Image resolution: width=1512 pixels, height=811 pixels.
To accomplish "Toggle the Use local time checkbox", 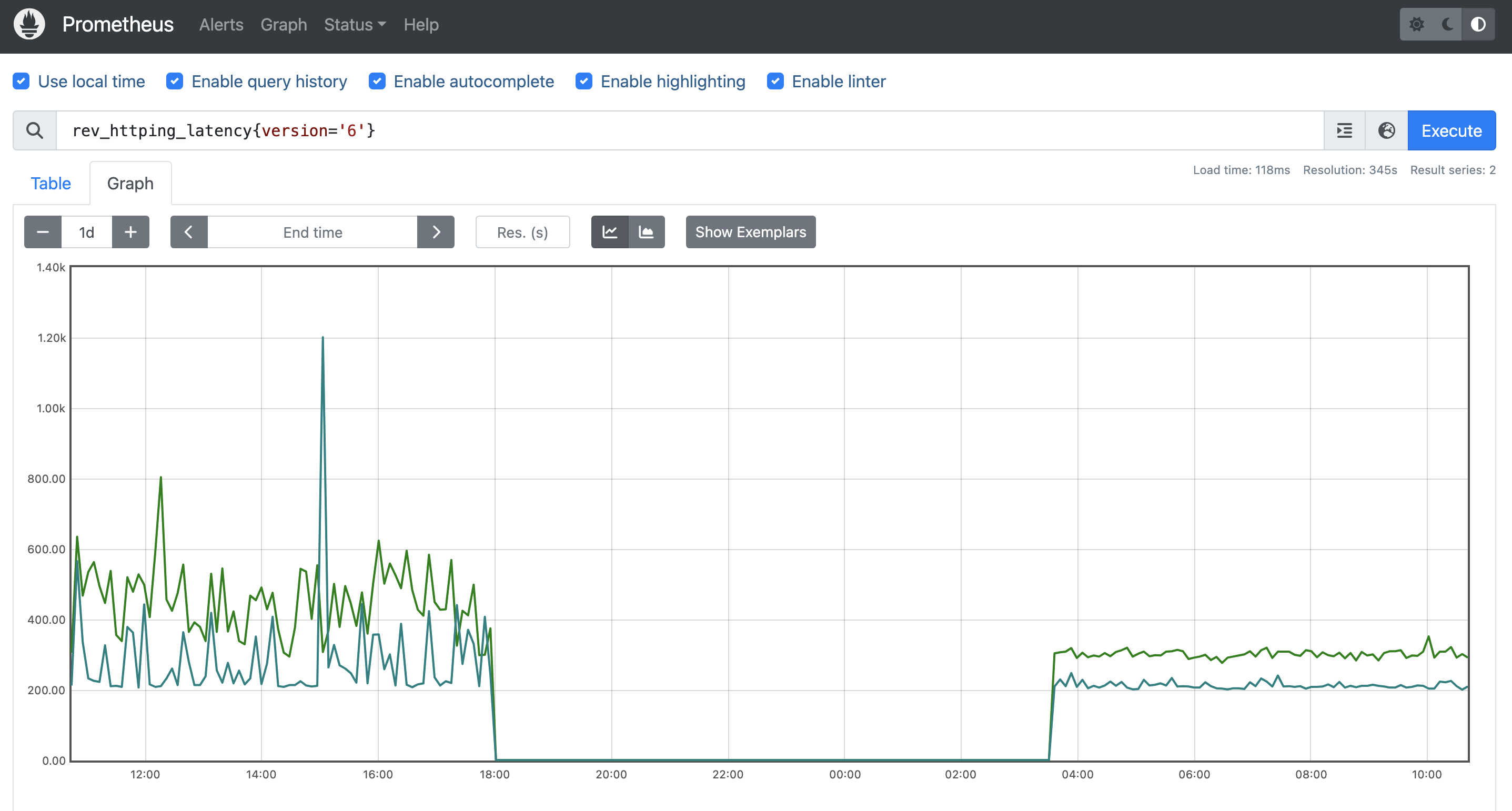I will (x=21, y=81).
